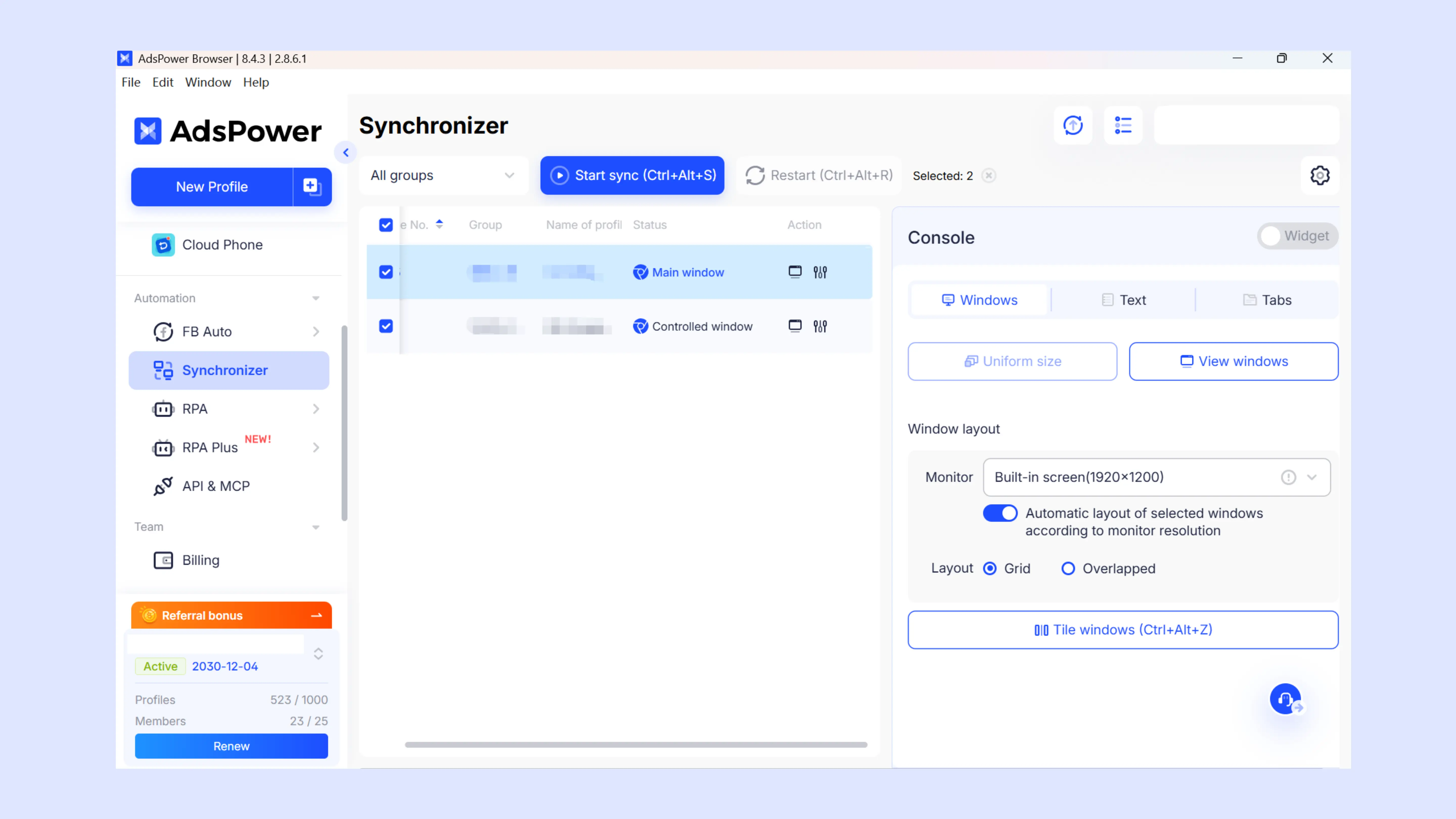Click the upload/update circular arrow icon
The width and height of the screenshot is (1456, 819).
tap(1073, 125)
